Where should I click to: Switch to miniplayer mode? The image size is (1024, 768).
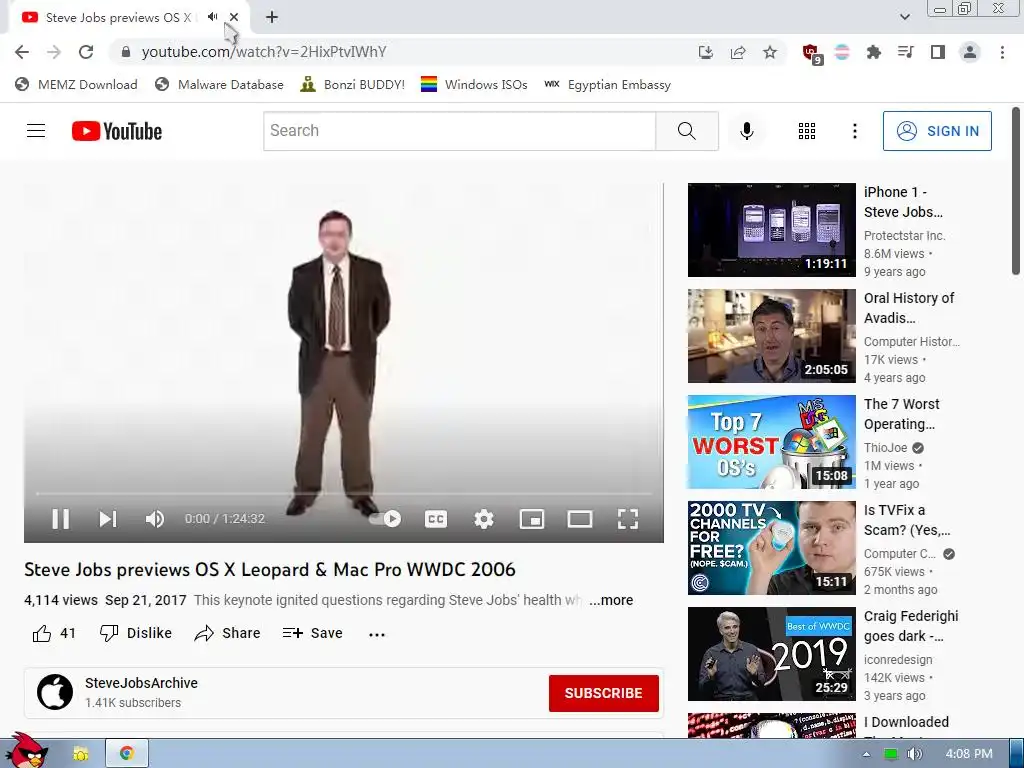coord(532,519)
